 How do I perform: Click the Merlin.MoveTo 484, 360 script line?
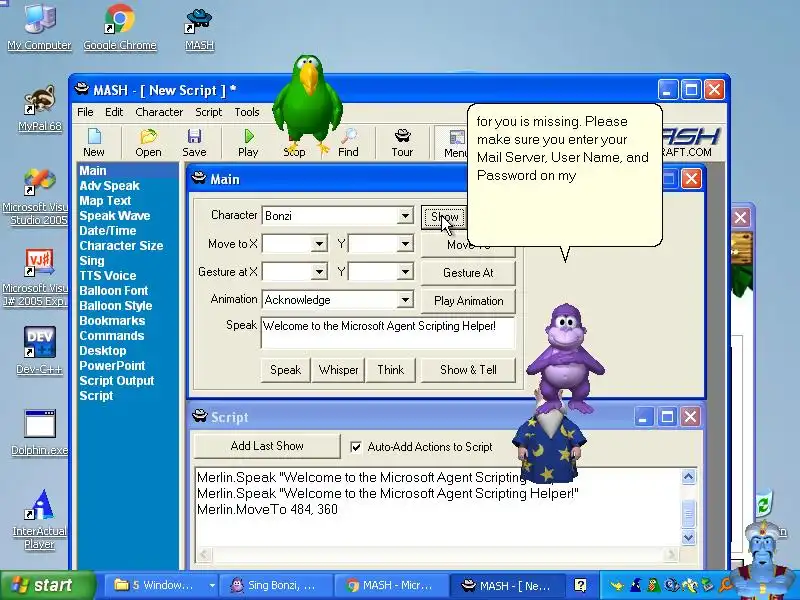[267, 509]
